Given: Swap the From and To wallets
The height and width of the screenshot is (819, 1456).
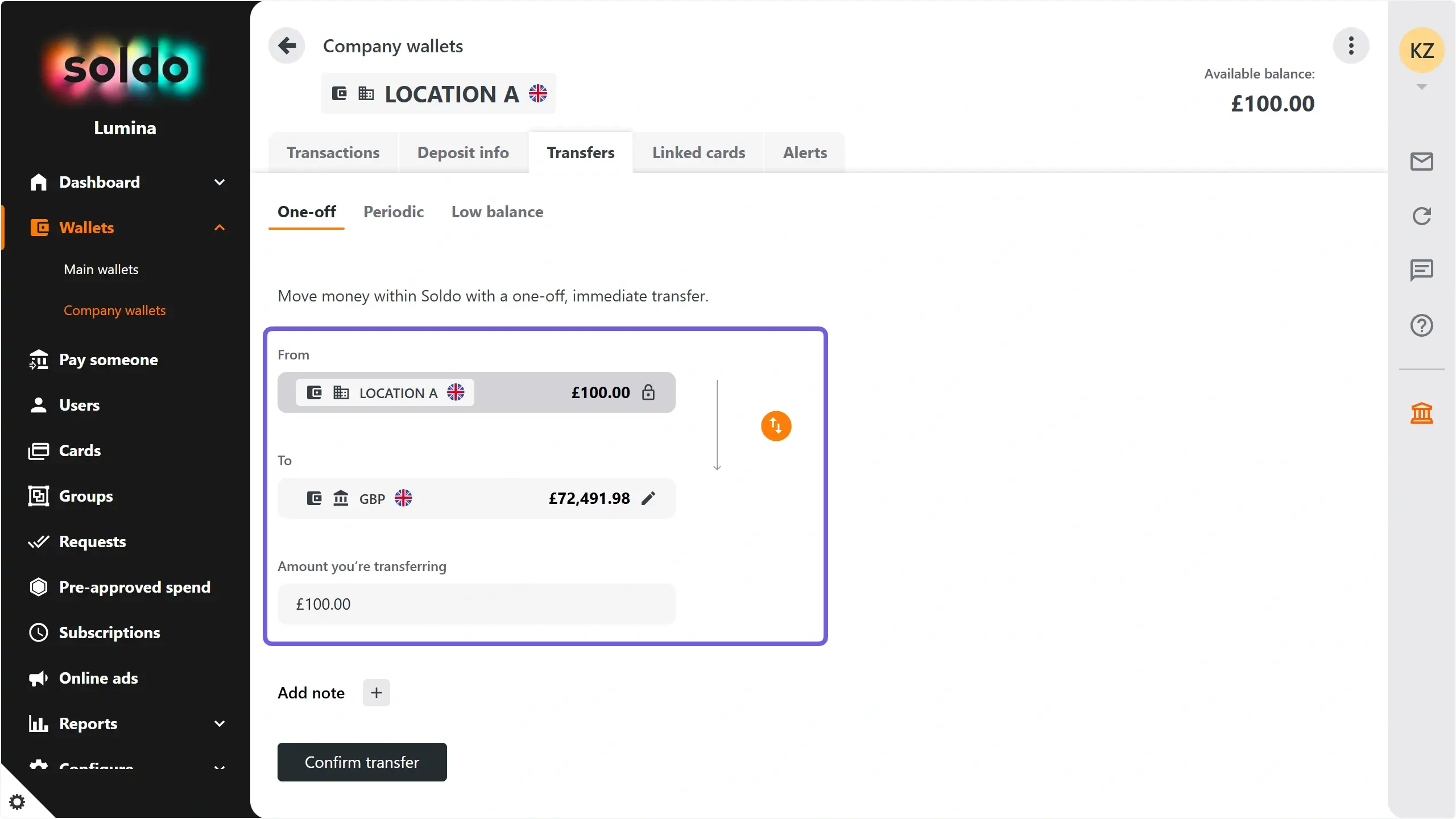Looking at the screenshot, I should pyautogui.click(x=776, y=426).
